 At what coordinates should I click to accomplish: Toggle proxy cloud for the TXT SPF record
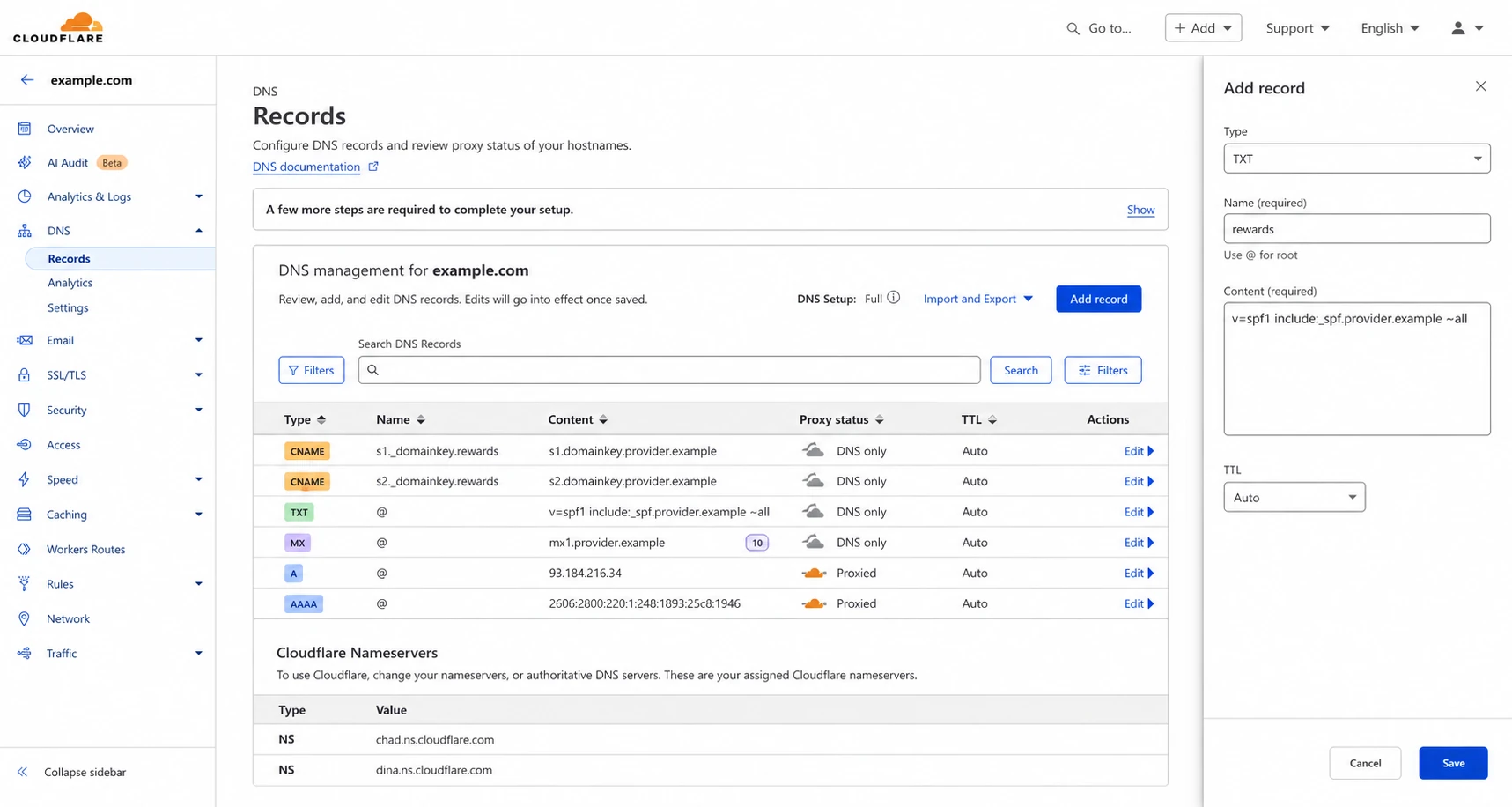[814, 511]
